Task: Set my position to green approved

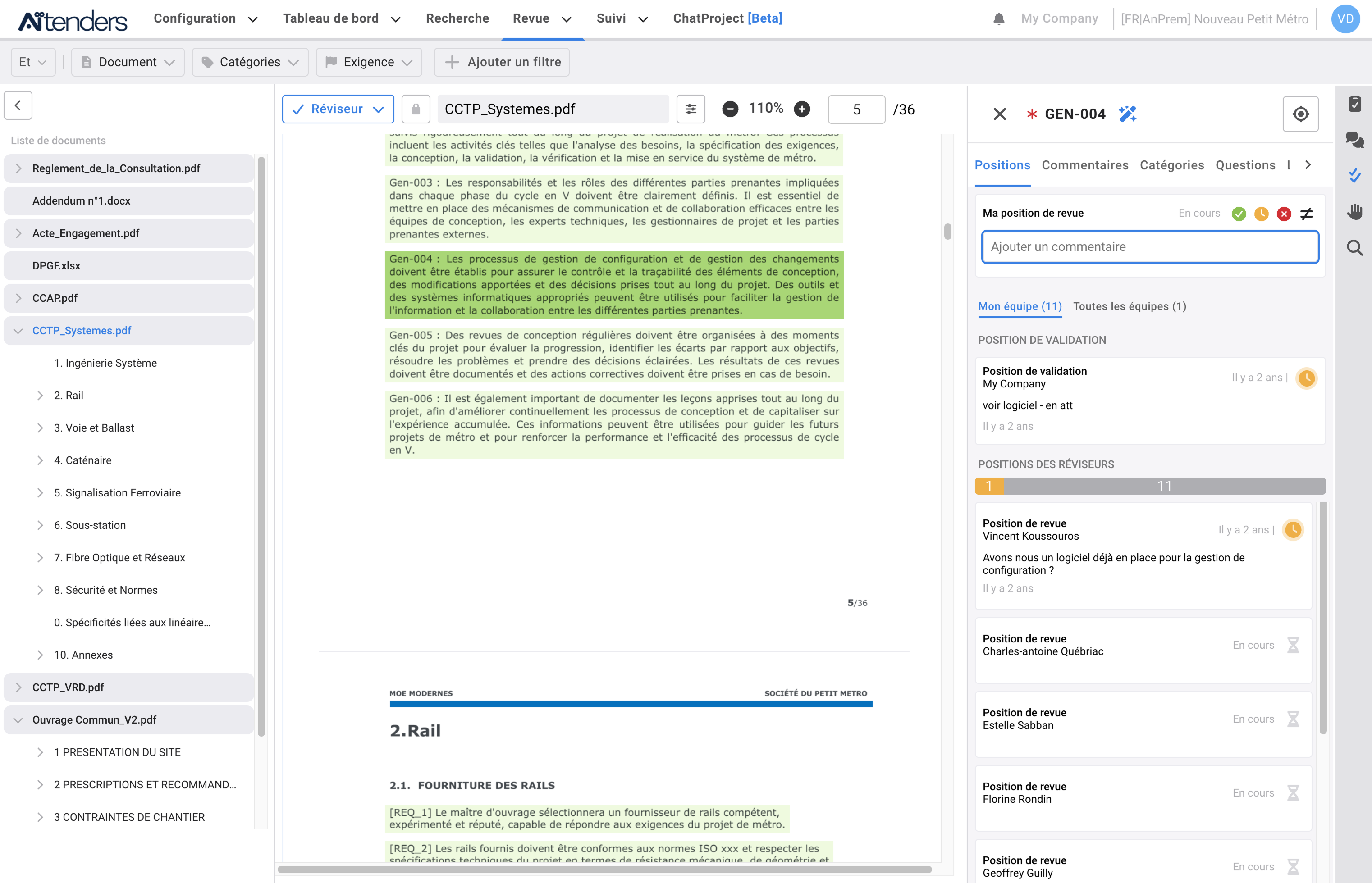Action: (1238, 214)
